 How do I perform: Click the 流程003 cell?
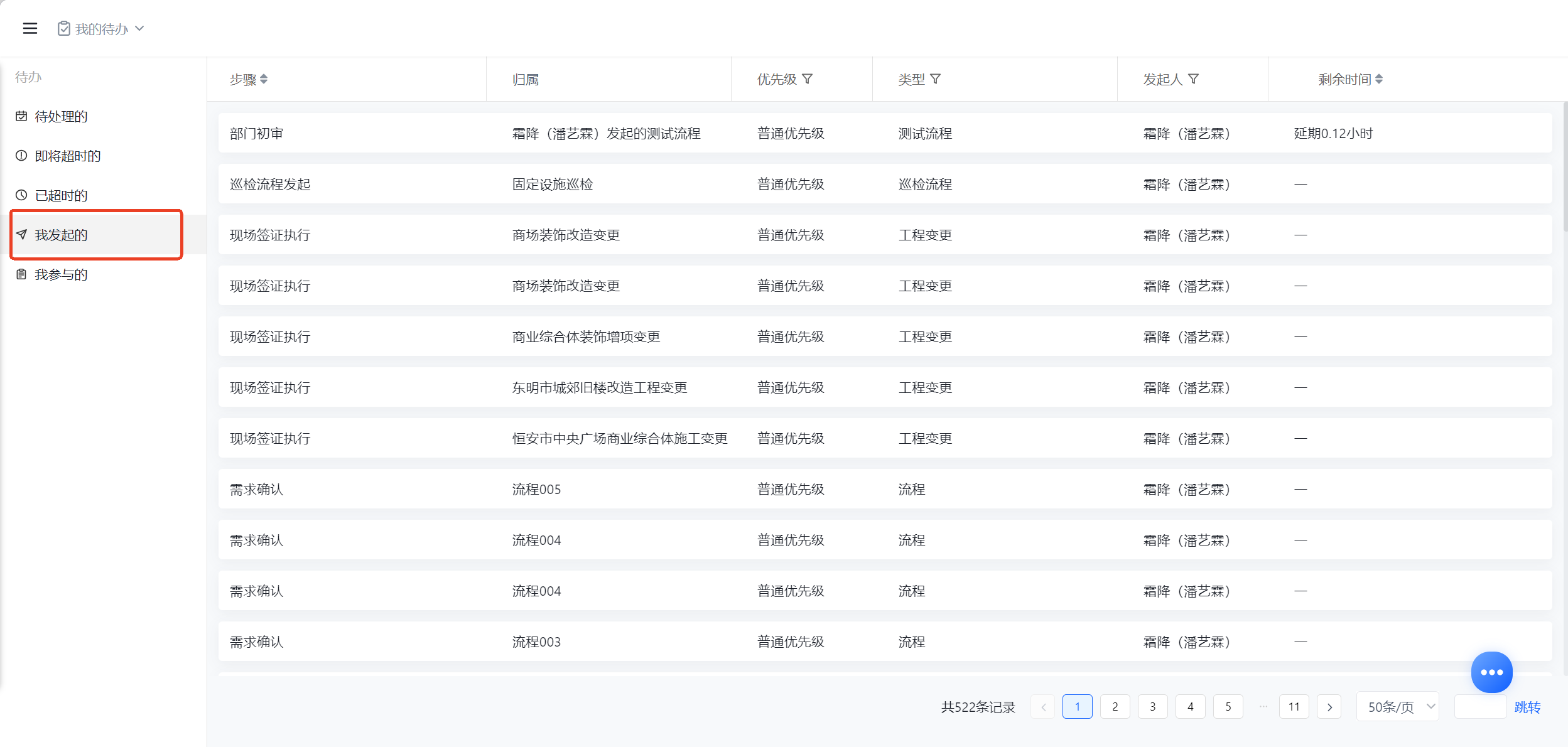[536, 642]
